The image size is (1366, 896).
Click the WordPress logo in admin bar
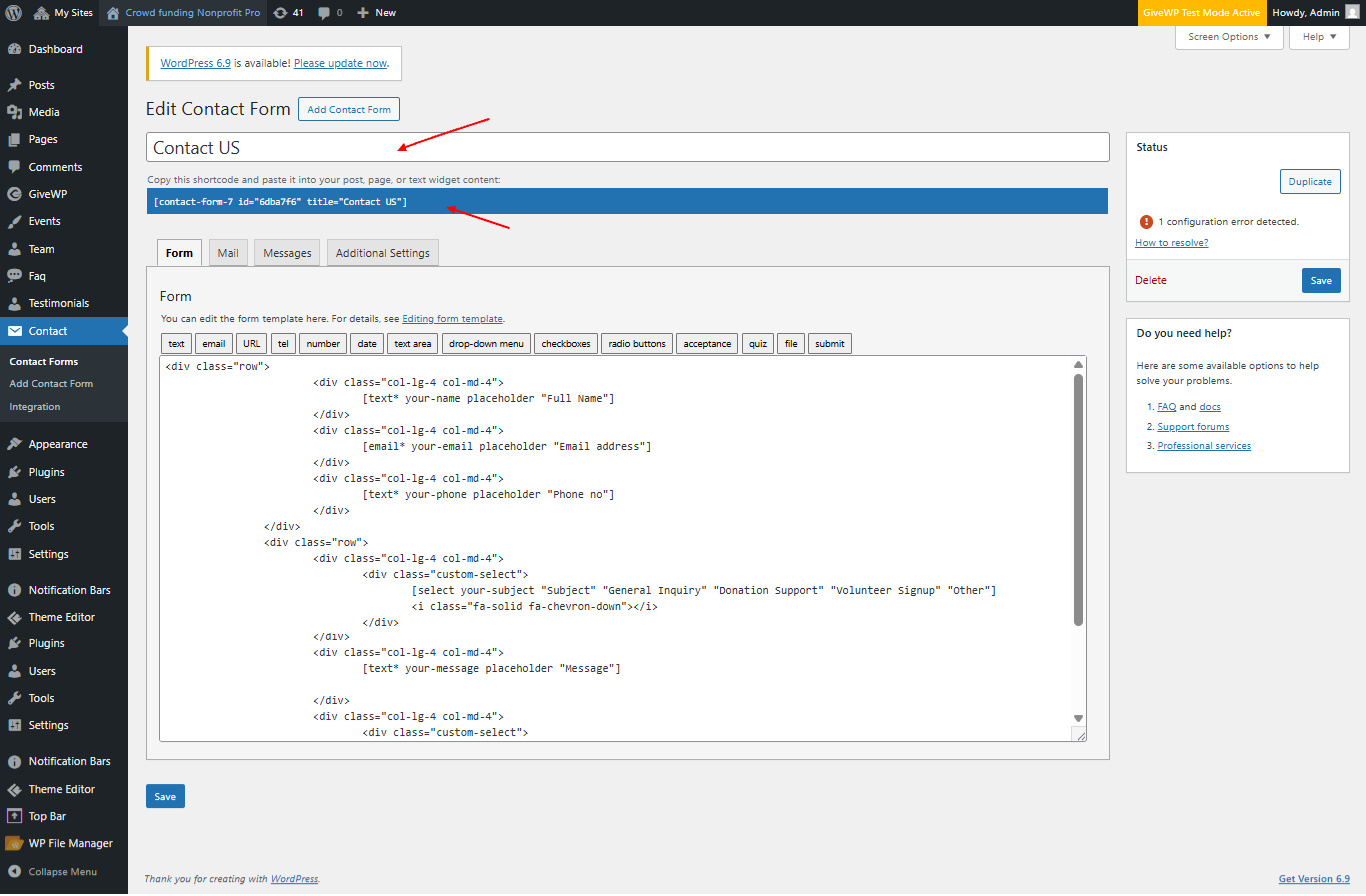point(14,13)
